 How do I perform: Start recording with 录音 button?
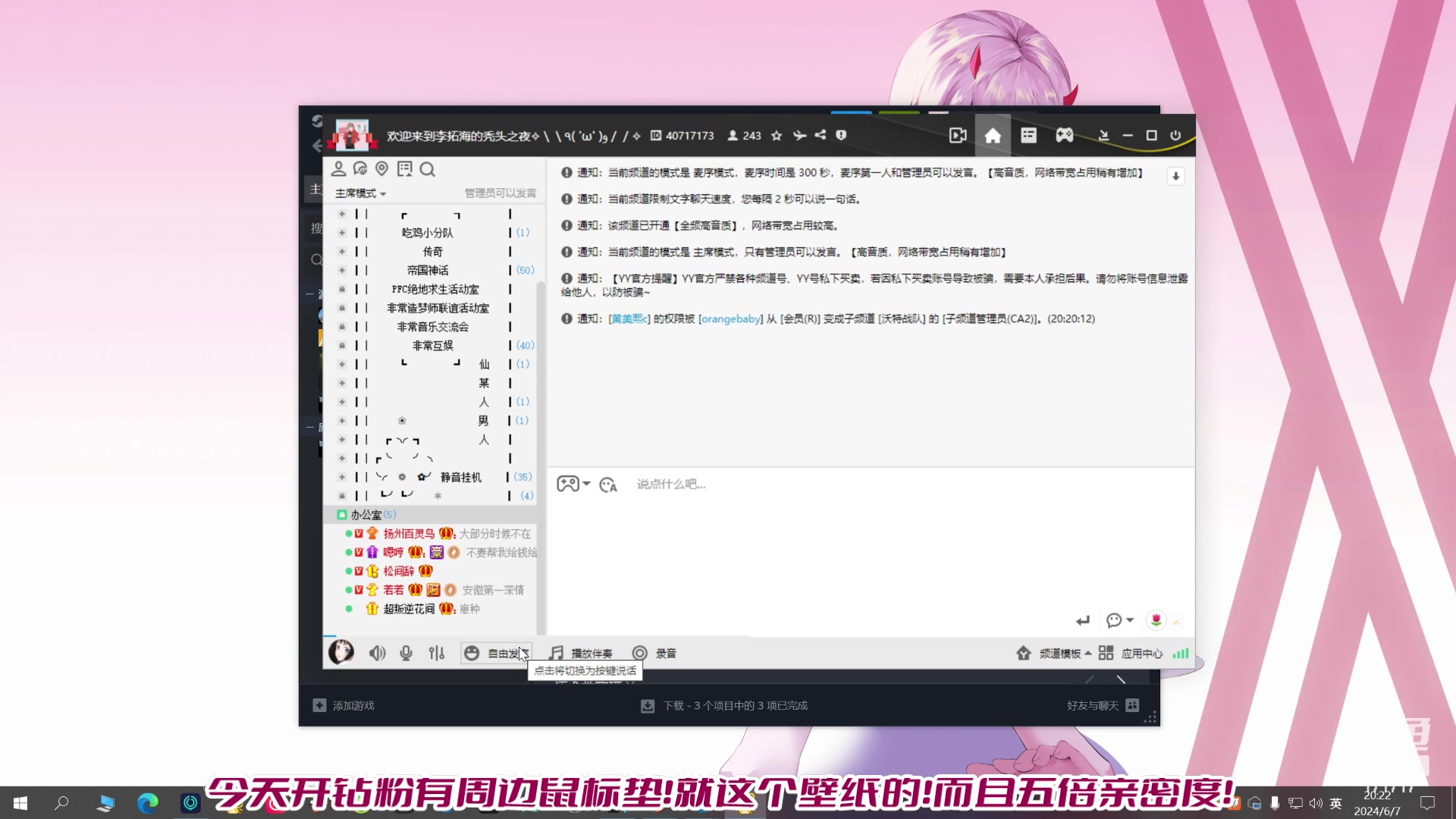click(654, 653)
